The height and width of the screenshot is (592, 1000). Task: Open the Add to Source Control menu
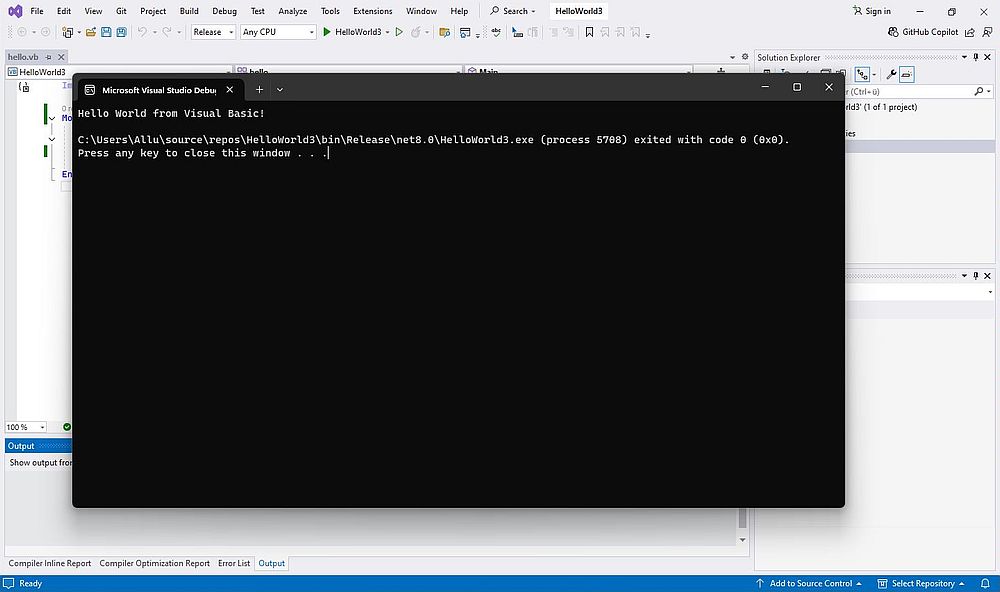coord(809,583)
